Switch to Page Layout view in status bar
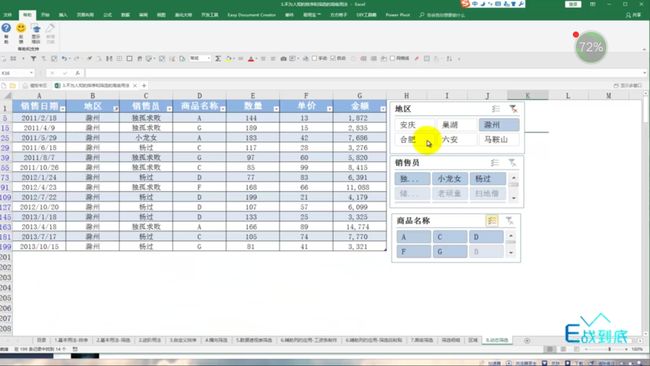650x366 pixels. 563,349
